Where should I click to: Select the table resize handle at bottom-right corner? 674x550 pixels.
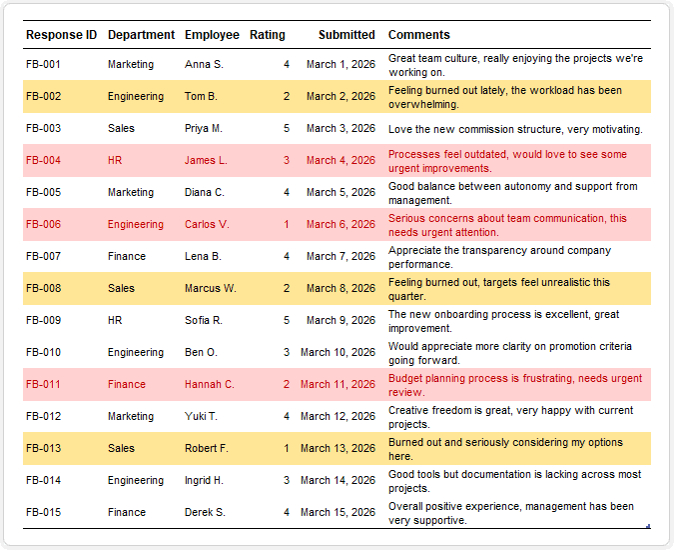648,526
